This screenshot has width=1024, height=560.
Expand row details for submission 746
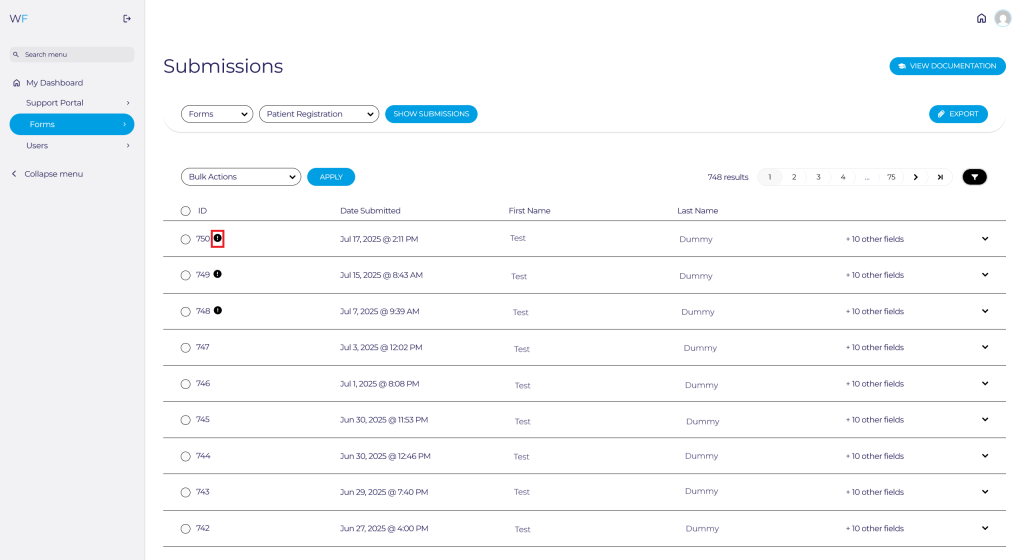pyautogui.click(x=984, y=383)
